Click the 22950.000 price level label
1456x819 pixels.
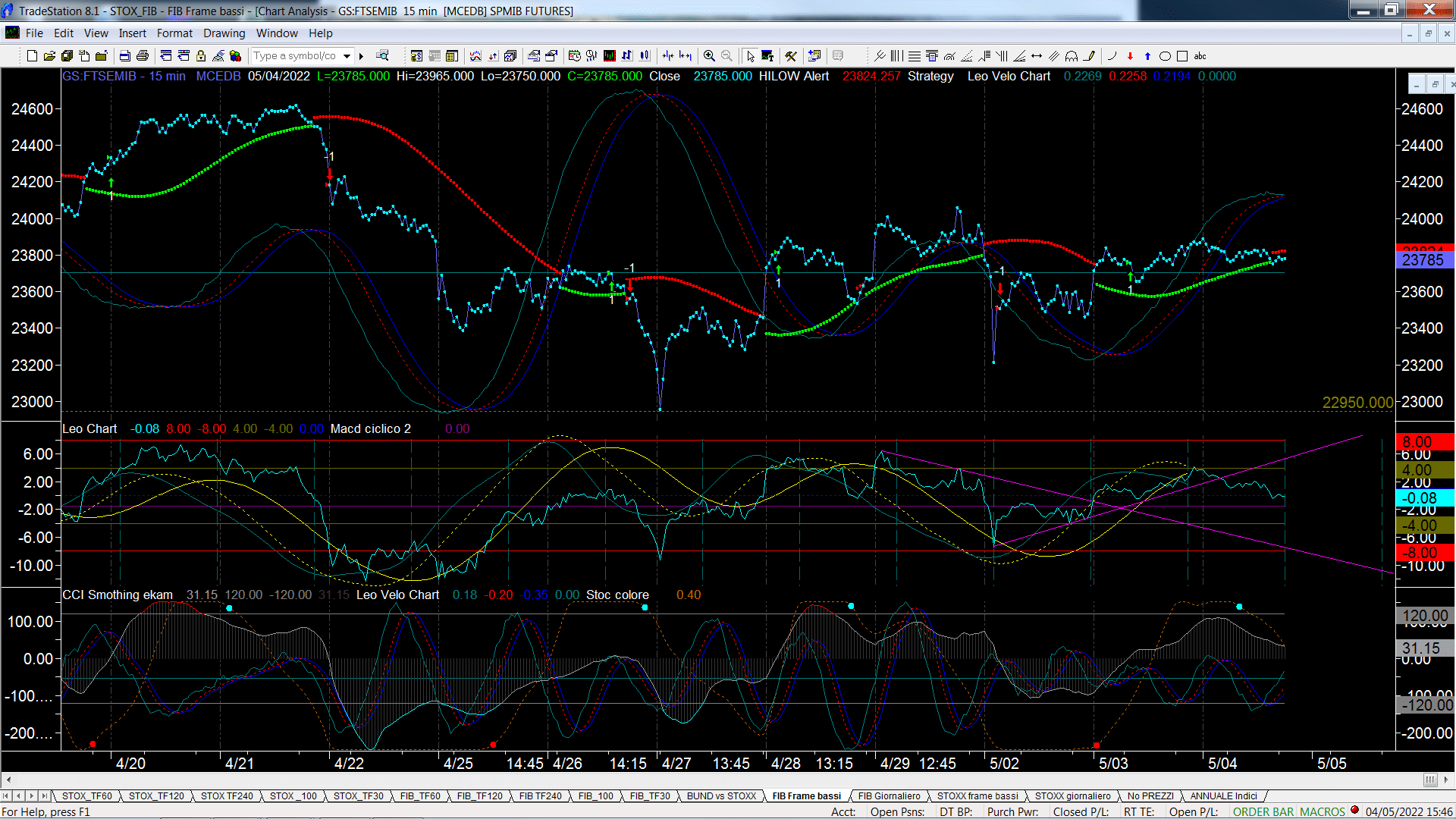1357,403
